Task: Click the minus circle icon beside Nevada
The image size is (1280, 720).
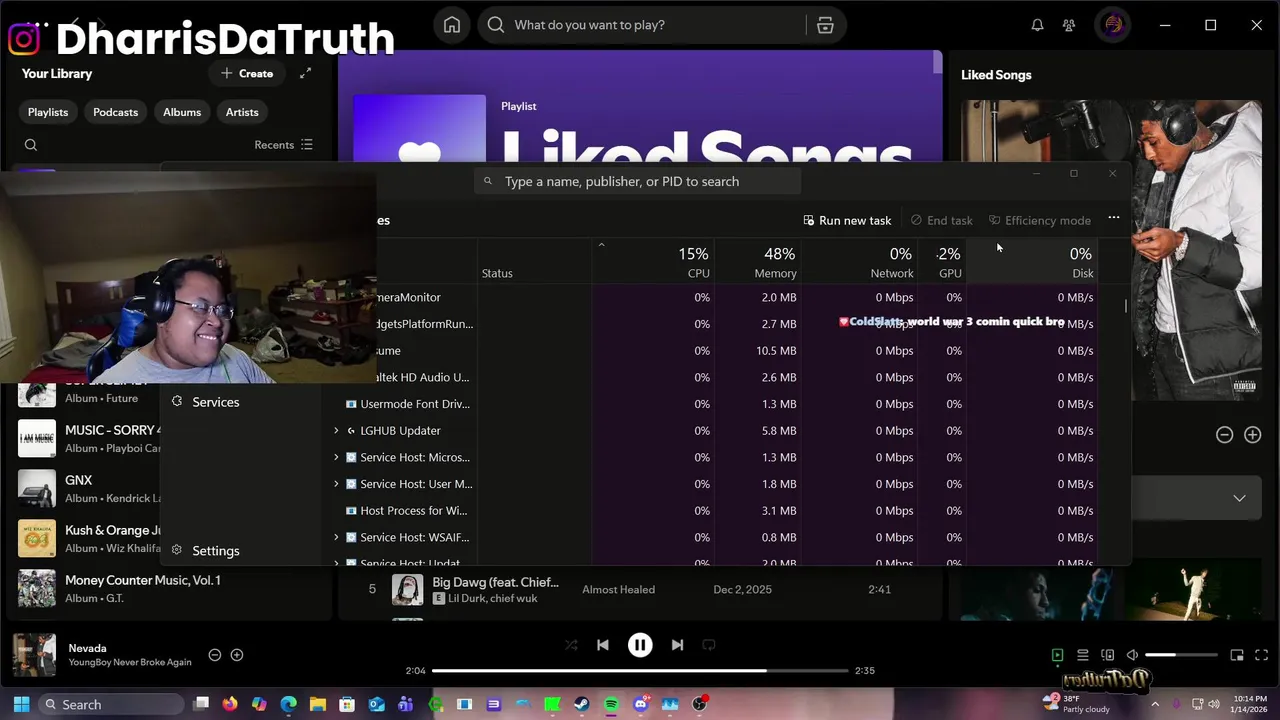Action: coord(214,655)
